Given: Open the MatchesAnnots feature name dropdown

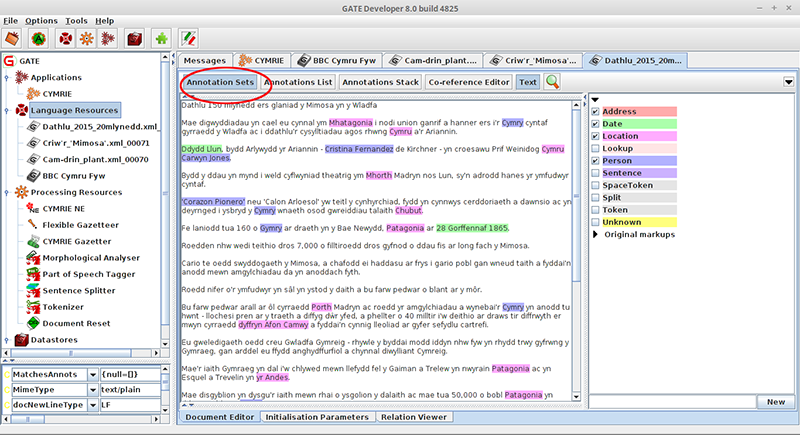Looking at the screenshot, I should coord(93,374).
